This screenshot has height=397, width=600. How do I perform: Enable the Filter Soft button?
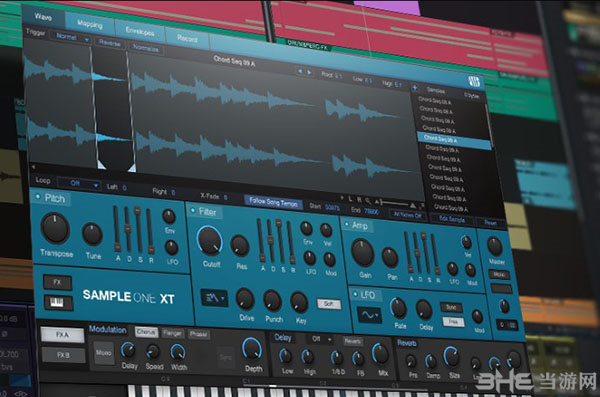(329, 304)
